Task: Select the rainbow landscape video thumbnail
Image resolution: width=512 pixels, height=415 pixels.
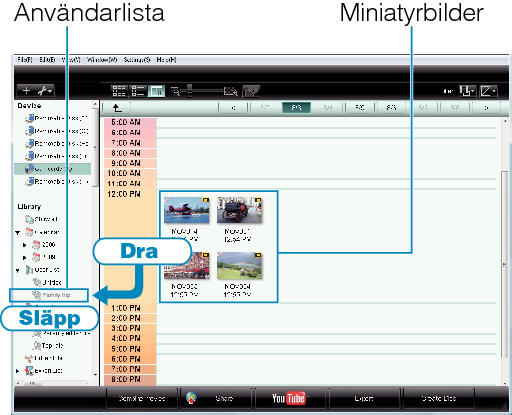Action: 239,266
